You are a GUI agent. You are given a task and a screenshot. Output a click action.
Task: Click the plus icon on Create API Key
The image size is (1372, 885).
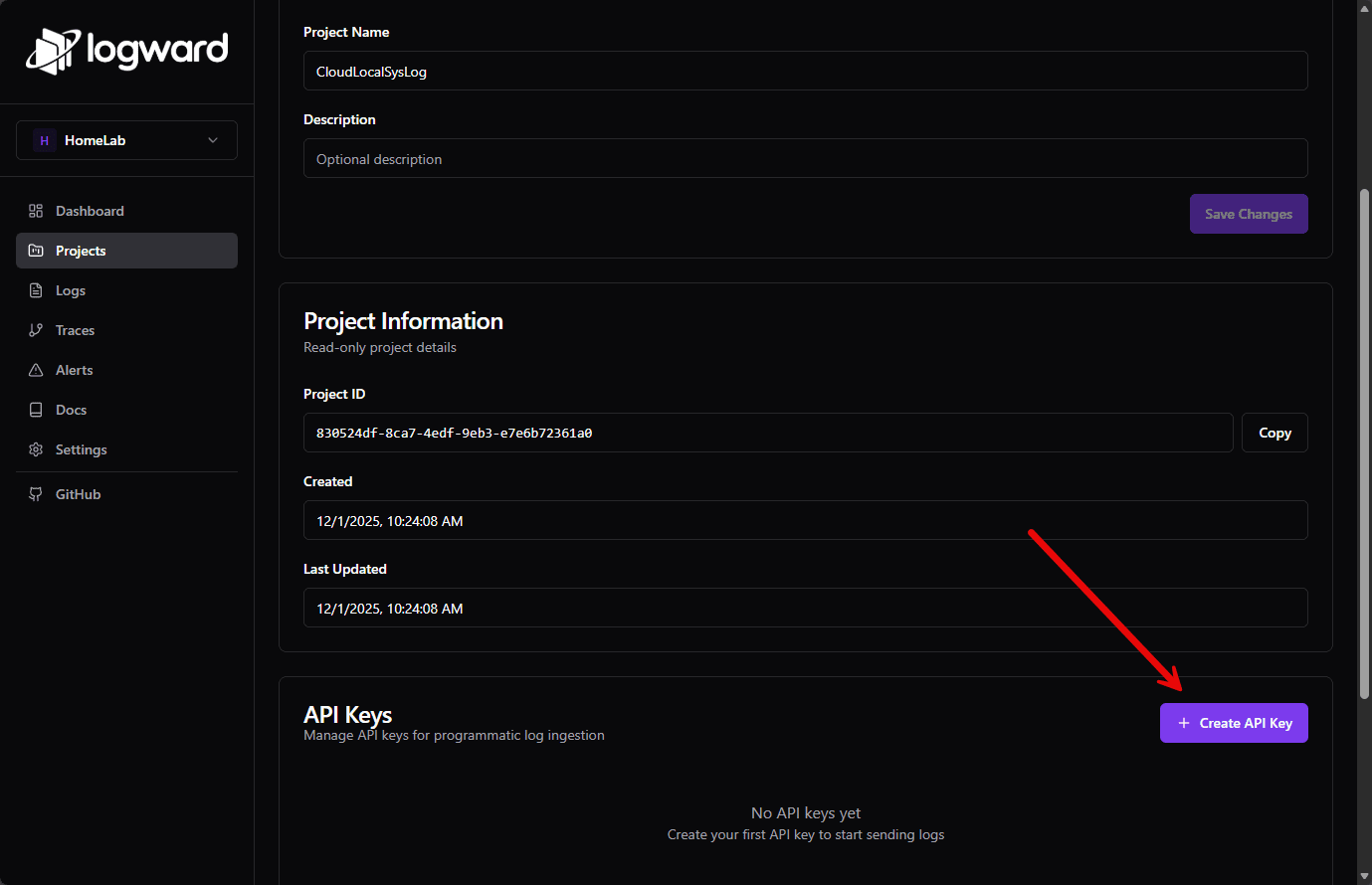pos(1182,723)
